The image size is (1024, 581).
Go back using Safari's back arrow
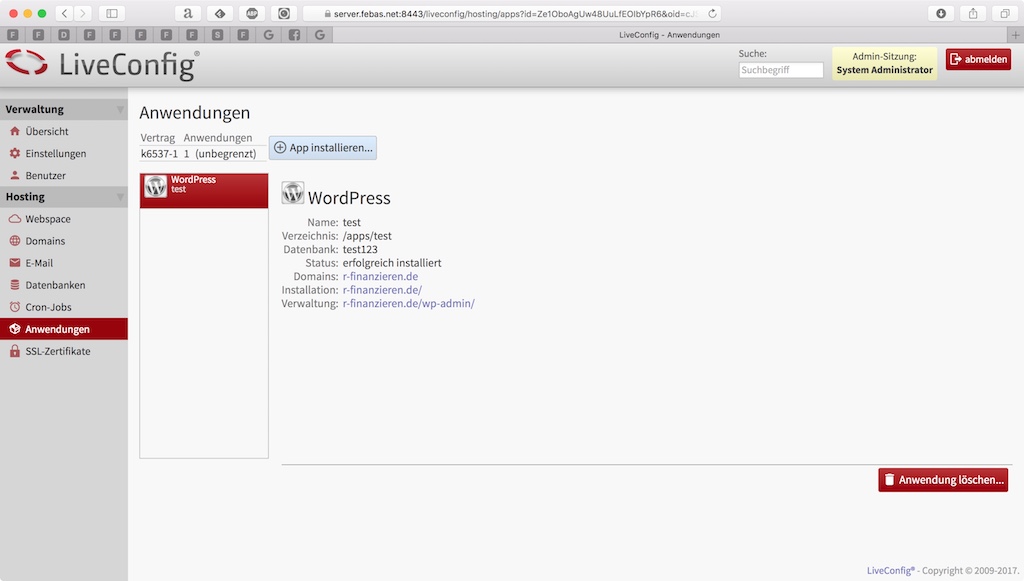pyautogui.click(x=64, y=13)
